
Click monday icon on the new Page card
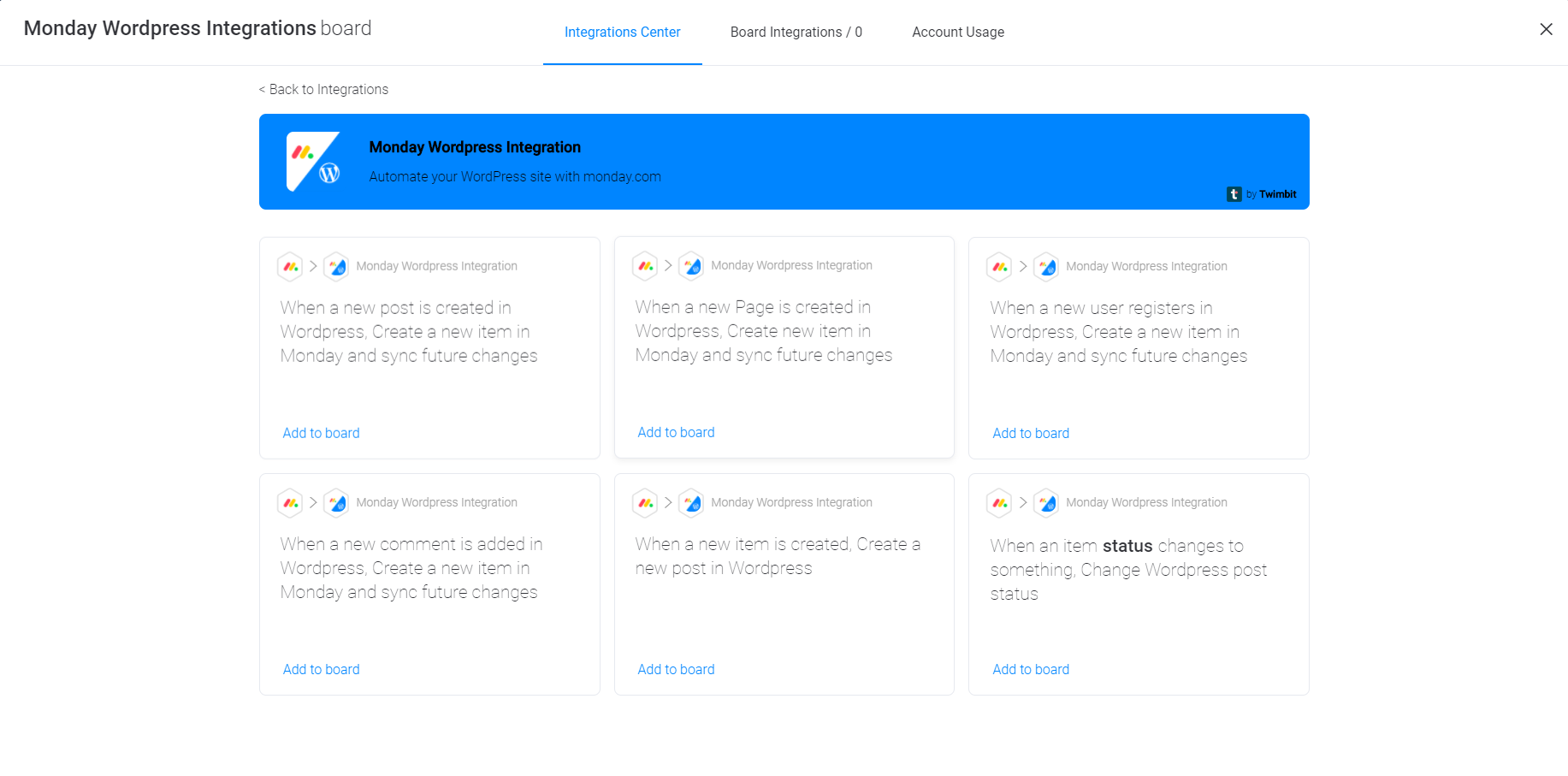(646, 266)
